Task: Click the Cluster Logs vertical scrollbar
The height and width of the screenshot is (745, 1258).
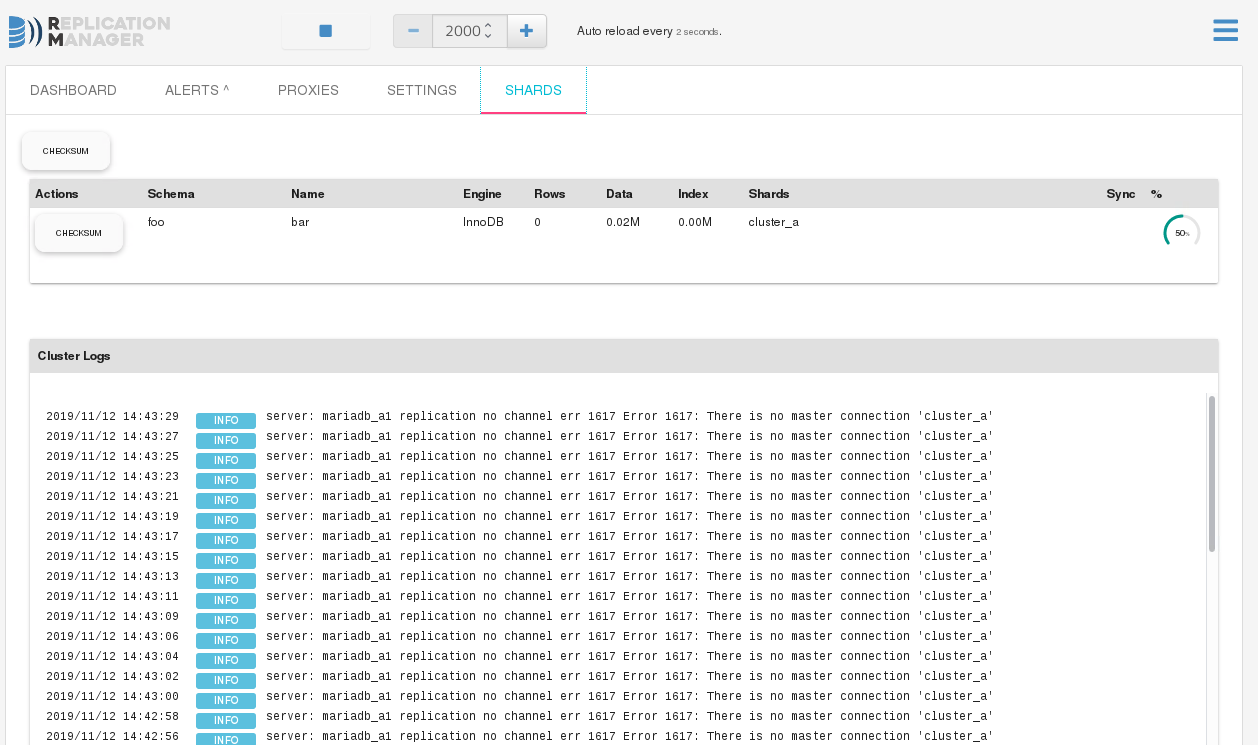Action: click(1212, 473)
